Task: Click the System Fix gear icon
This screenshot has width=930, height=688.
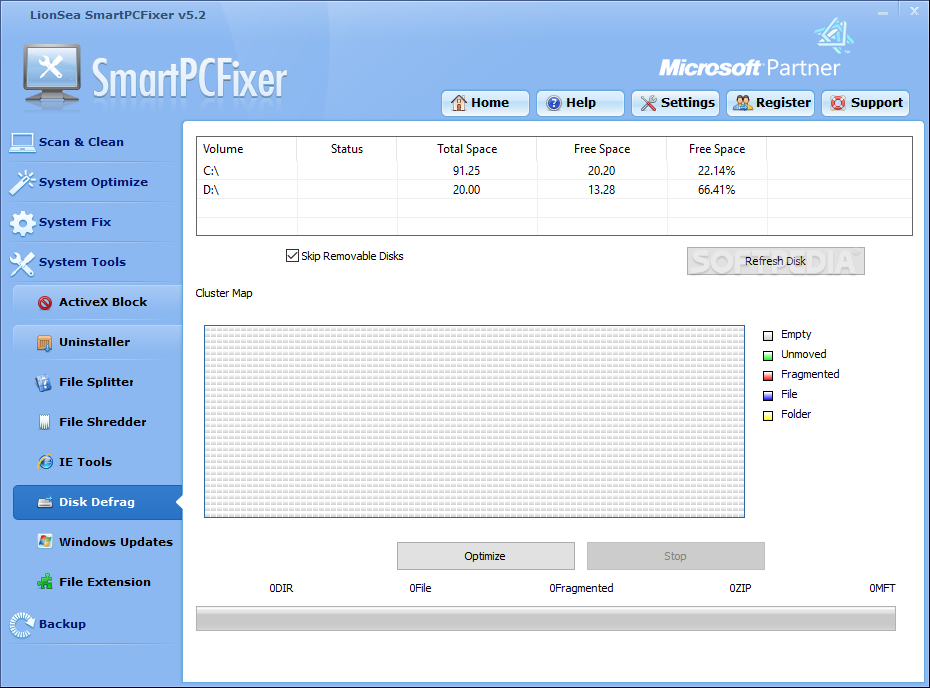Action: [23, 223]
